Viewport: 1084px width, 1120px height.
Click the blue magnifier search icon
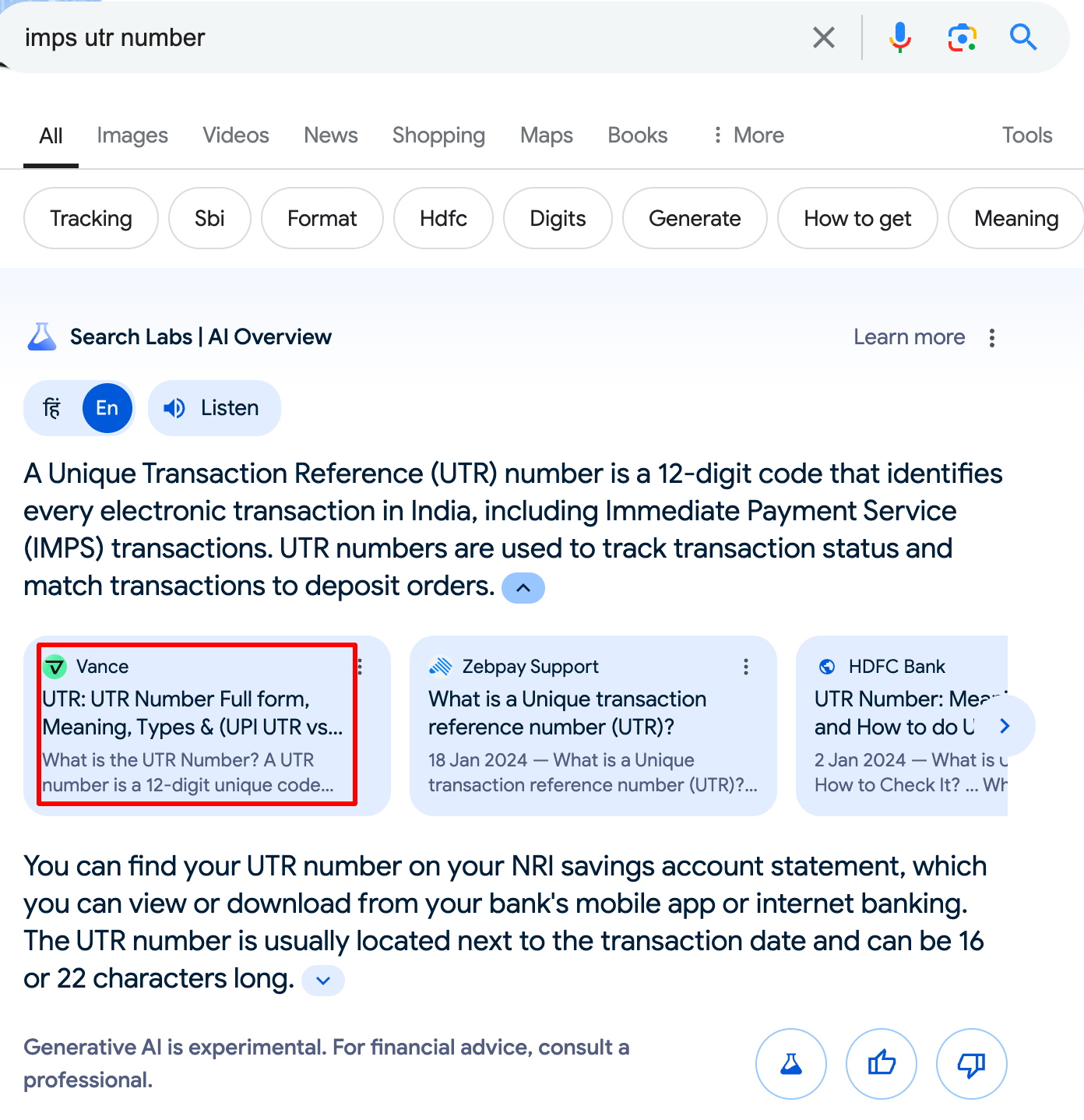(1022, 37)
